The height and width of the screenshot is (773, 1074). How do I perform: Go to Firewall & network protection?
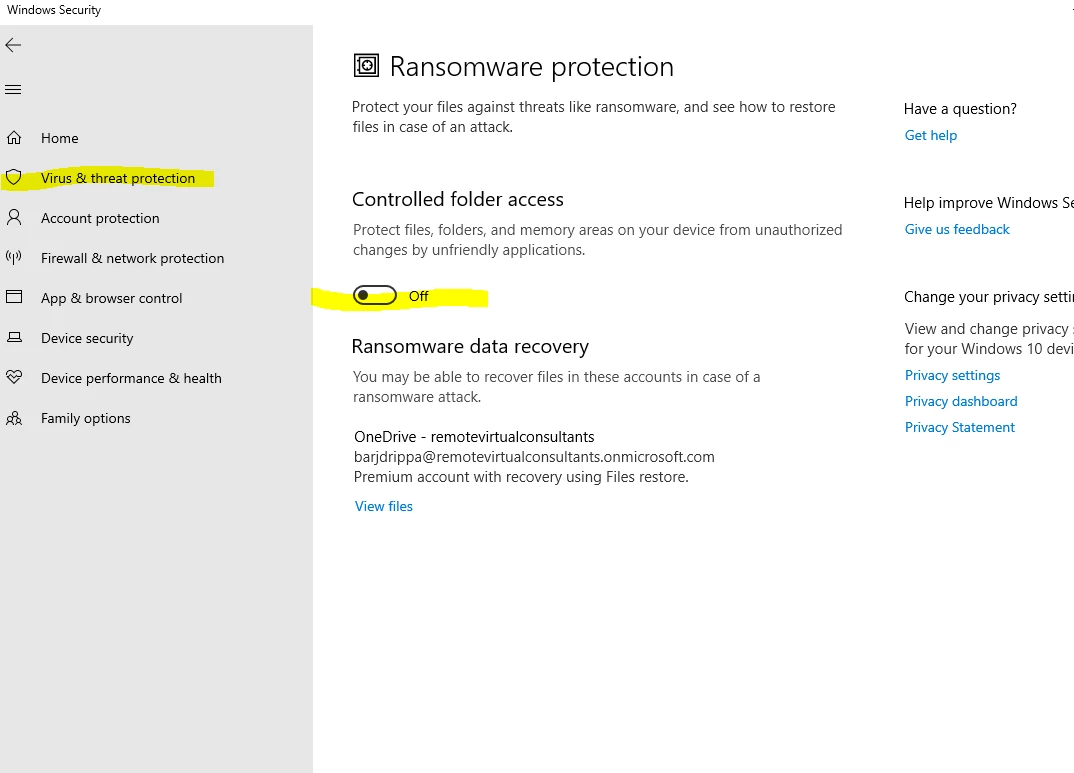point(132,258)
